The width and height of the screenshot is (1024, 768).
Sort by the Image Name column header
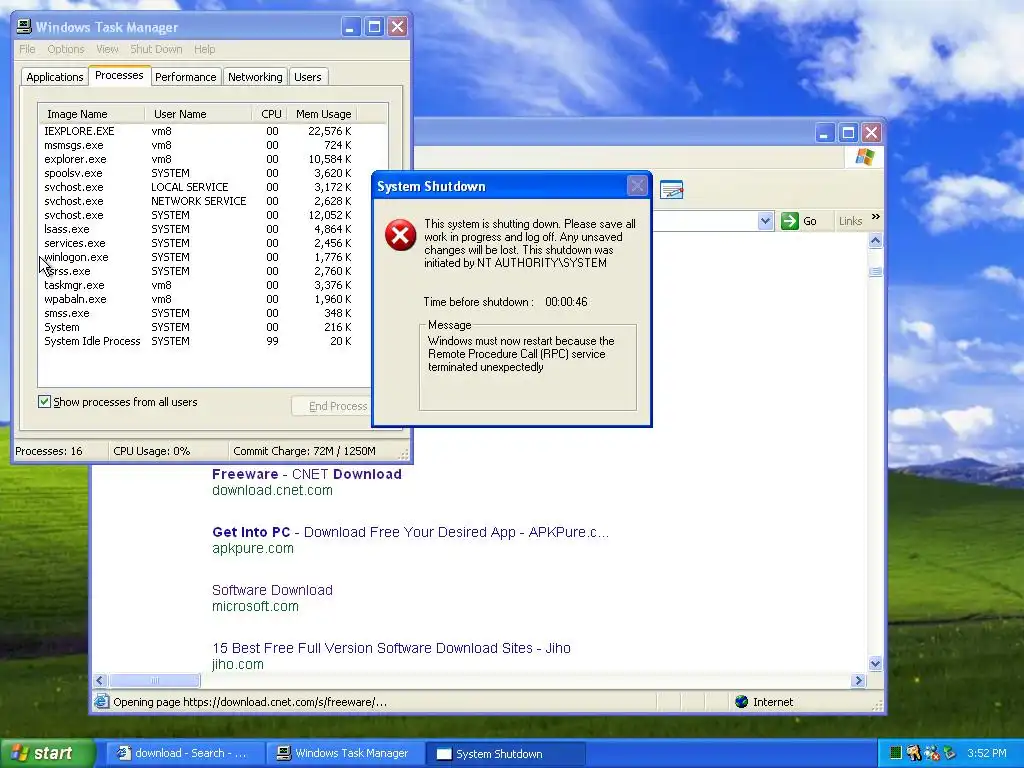[91, 114]
